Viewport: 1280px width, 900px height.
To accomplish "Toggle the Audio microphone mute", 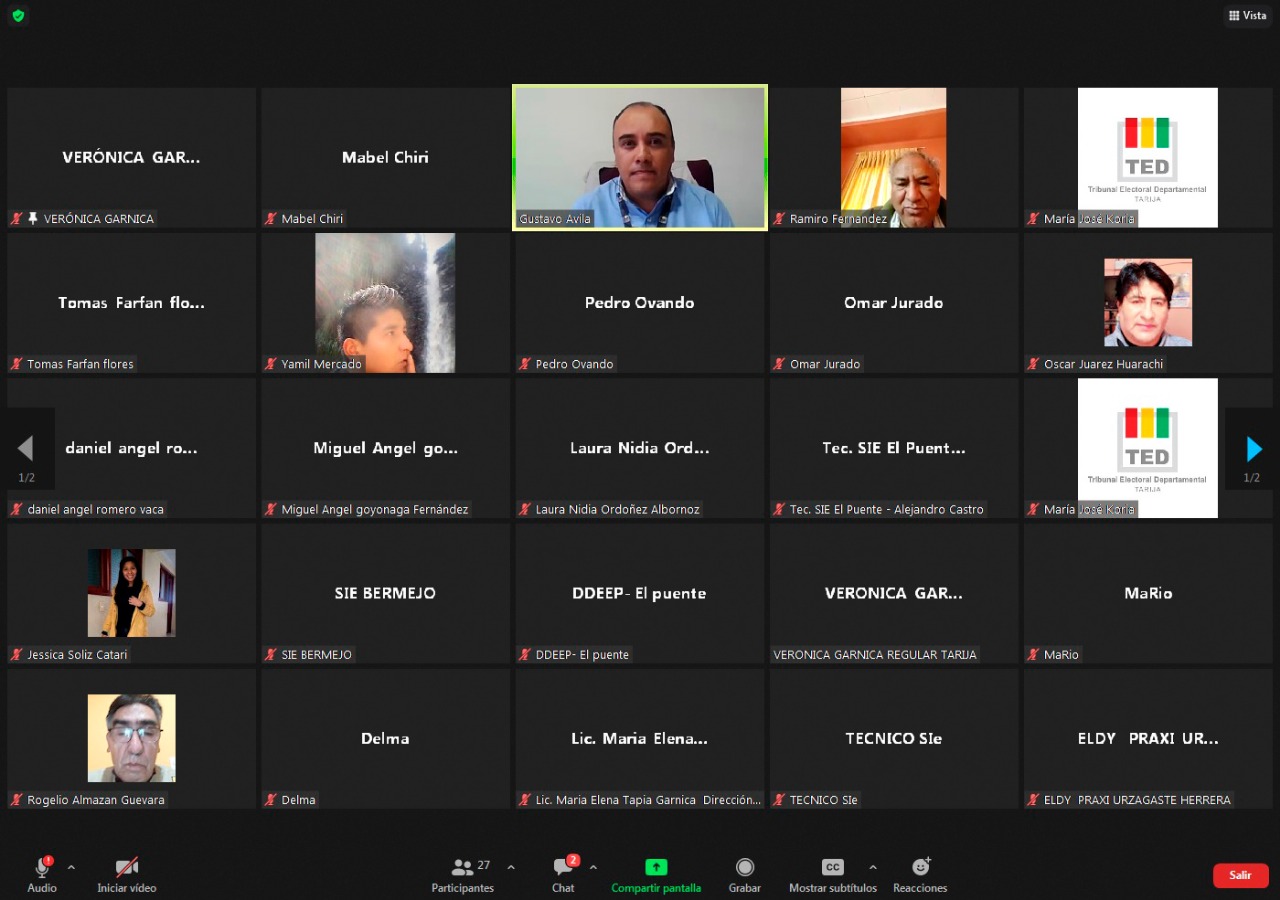I will point(42,867).
